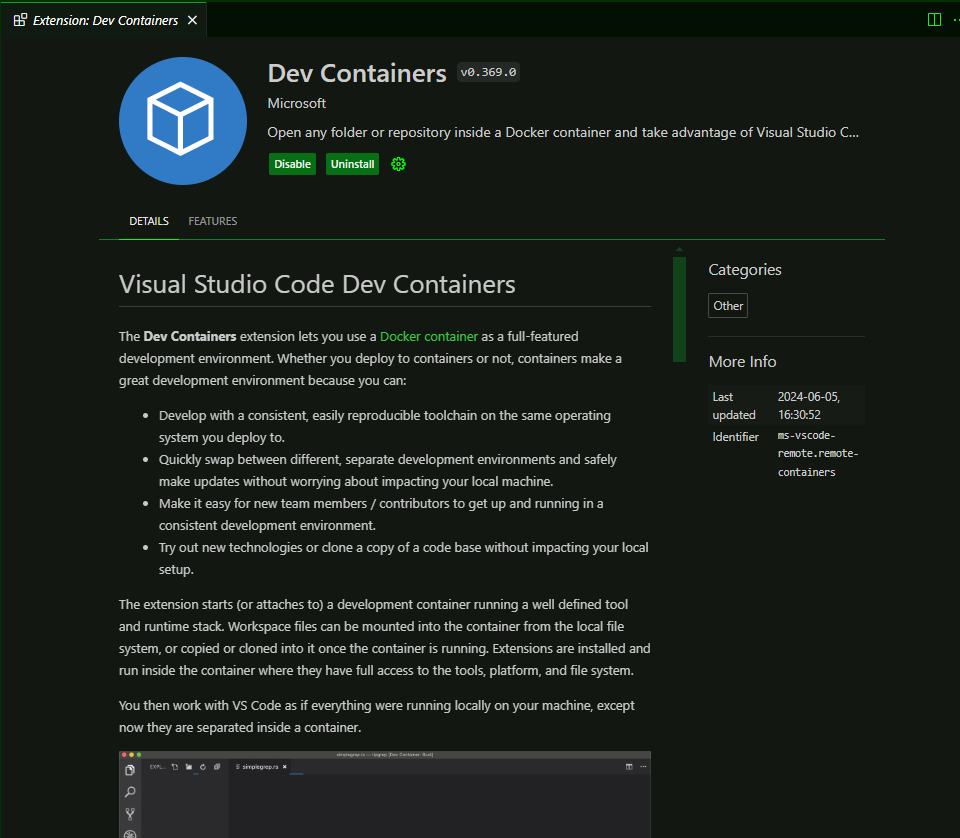This screenshot has height=838, width=960.
Task: Click the bullet starting "Develop with a consistent"
Action: 384,426
